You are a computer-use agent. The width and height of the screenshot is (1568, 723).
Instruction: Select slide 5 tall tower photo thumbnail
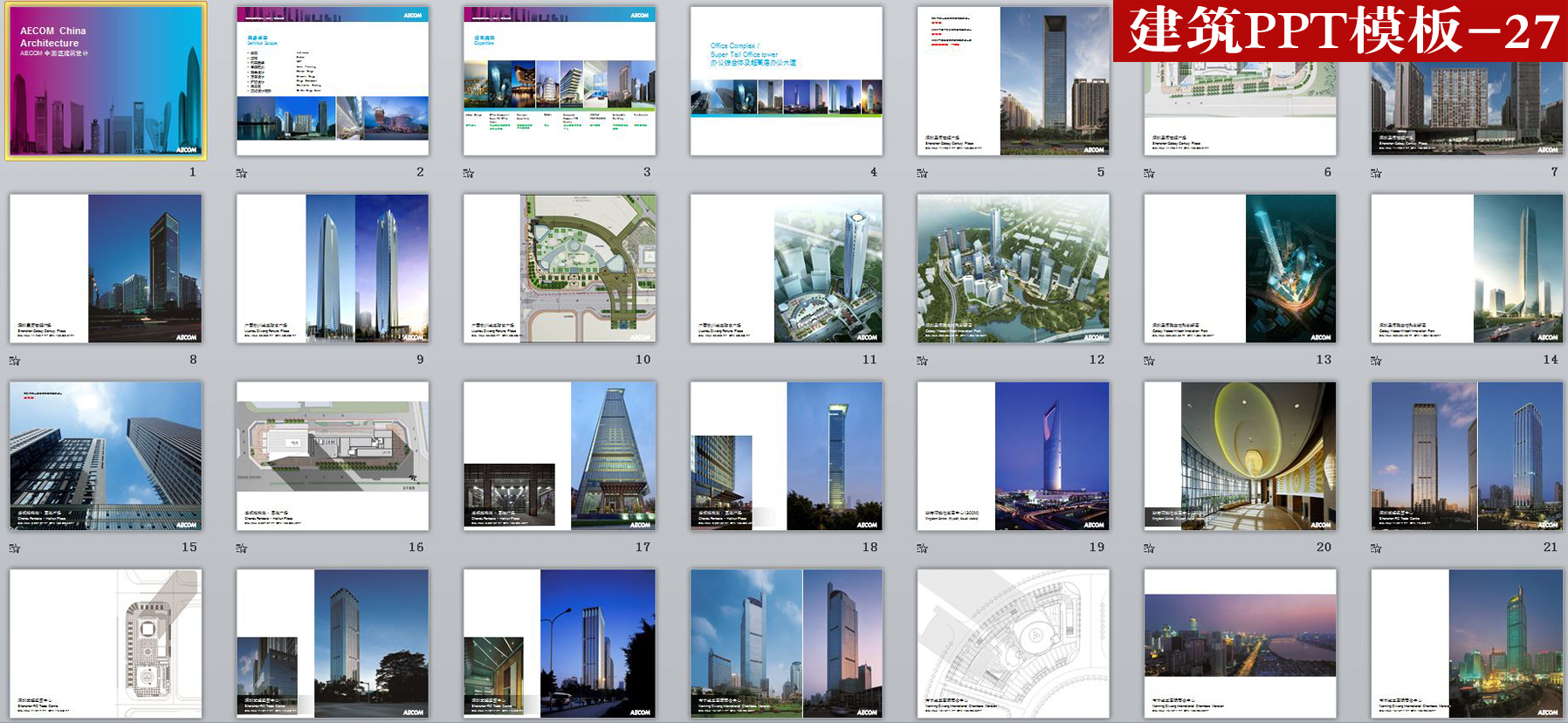point(1014,81)
